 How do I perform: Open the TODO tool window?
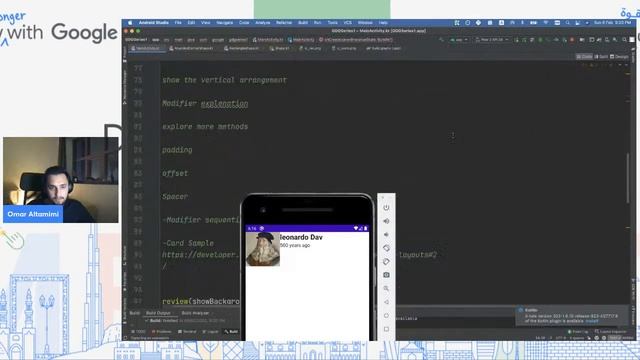(x=138, y=331)
